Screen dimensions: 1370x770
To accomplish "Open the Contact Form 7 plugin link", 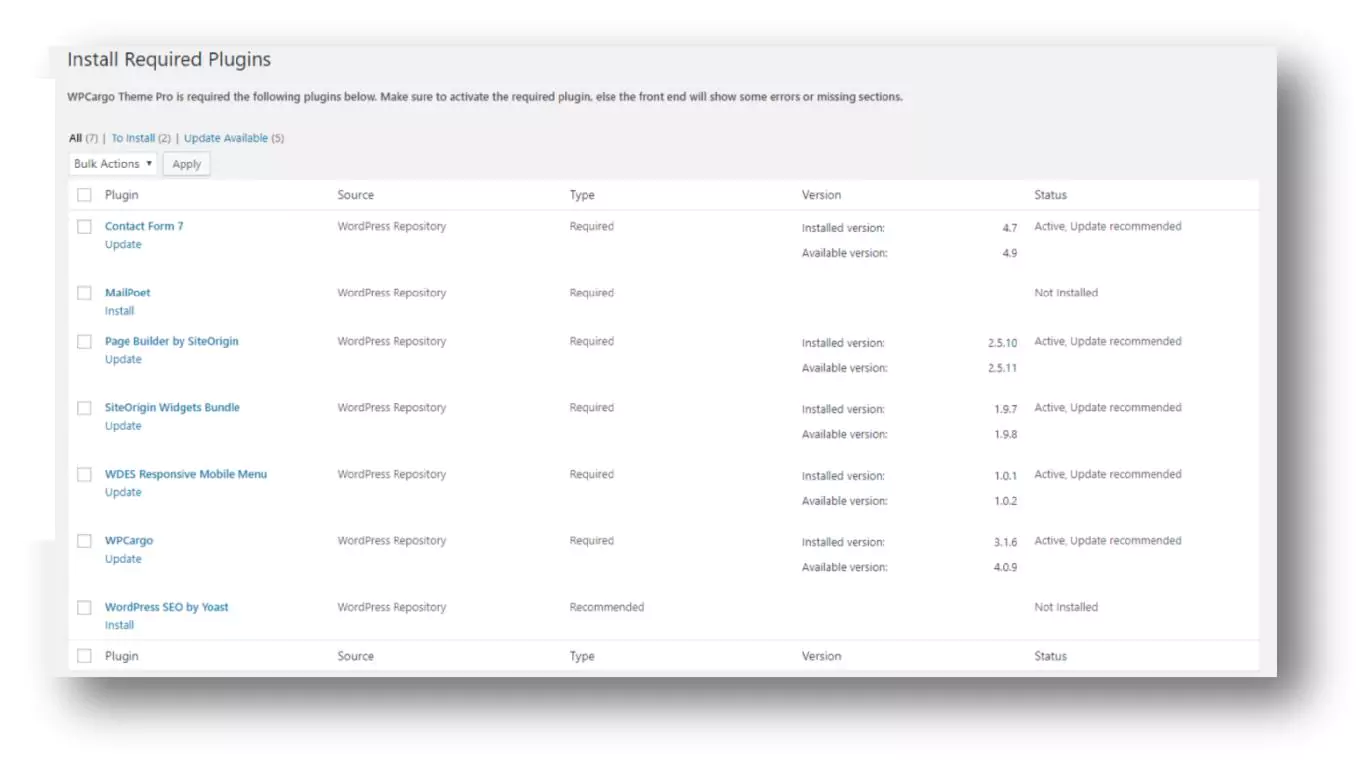I will [x=144, y=226].
